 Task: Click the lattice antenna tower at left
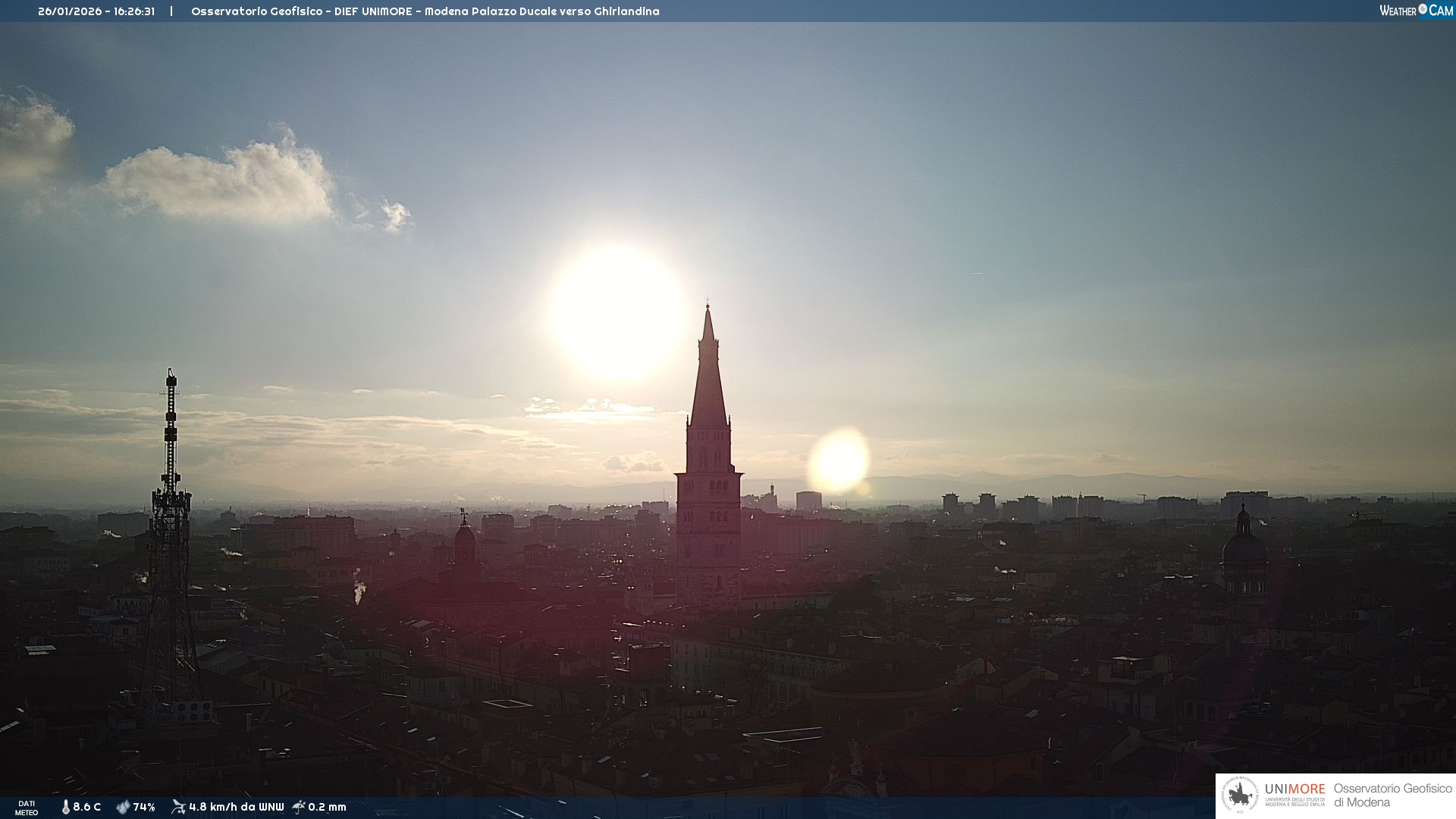pos(170,531)
